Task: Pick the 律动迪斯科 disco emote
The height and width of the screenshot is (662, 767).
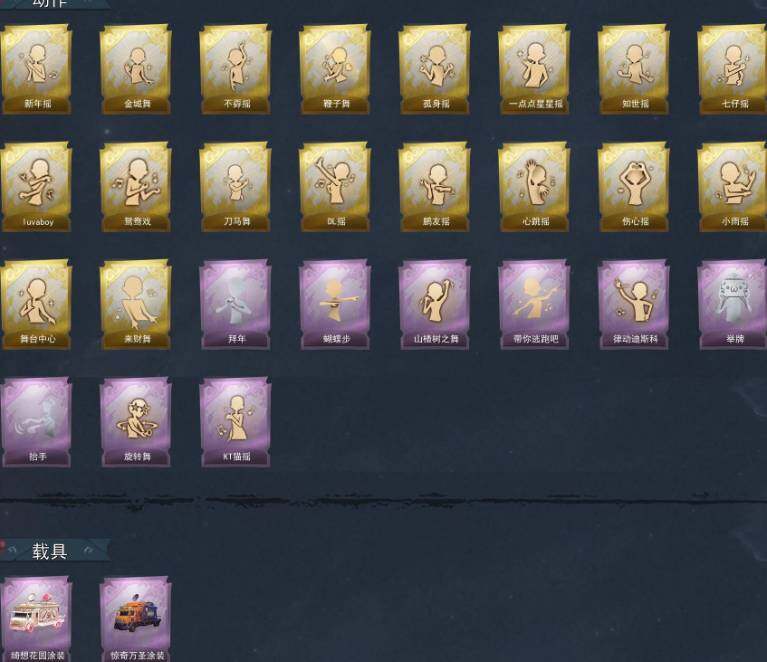Action: [634, 304]
